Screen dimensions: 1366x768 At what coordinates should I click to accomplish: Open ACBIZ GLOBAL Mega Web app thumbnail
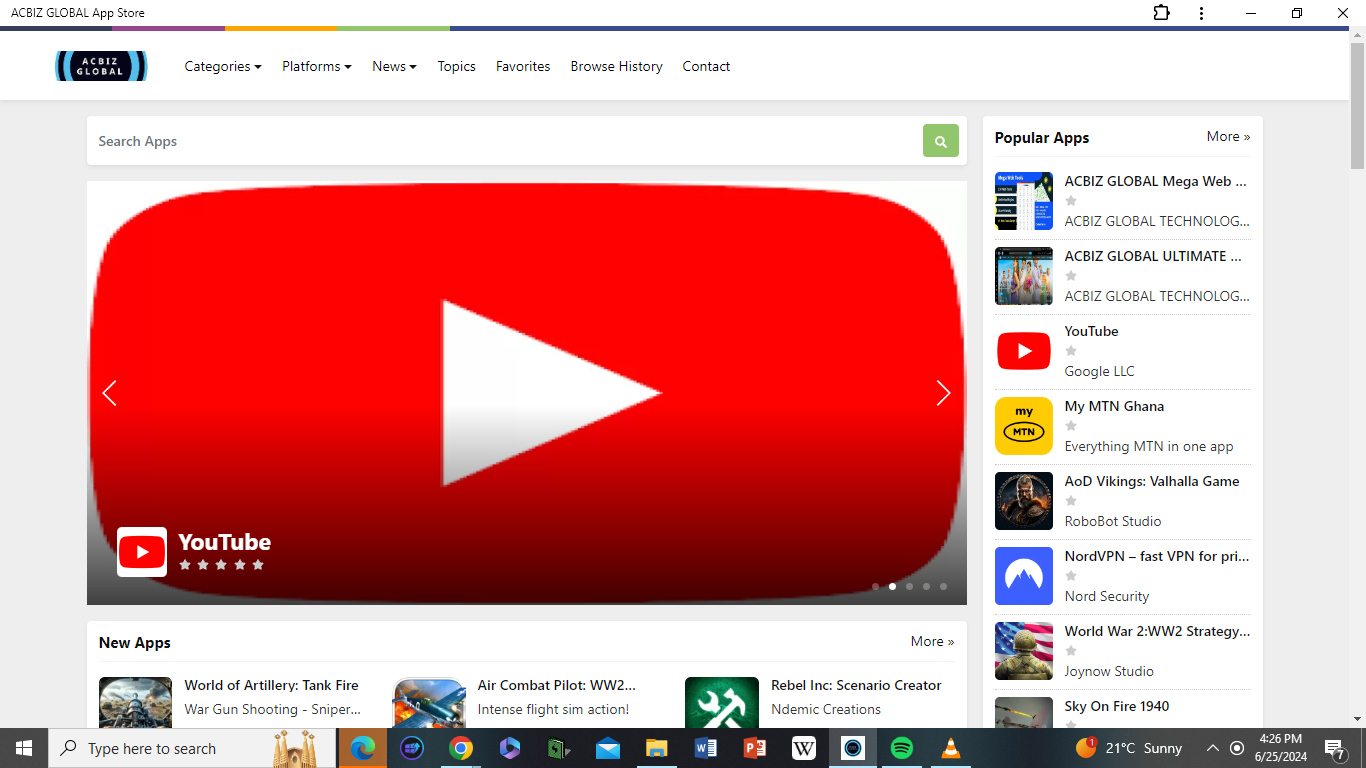(x=1024, y=201)
